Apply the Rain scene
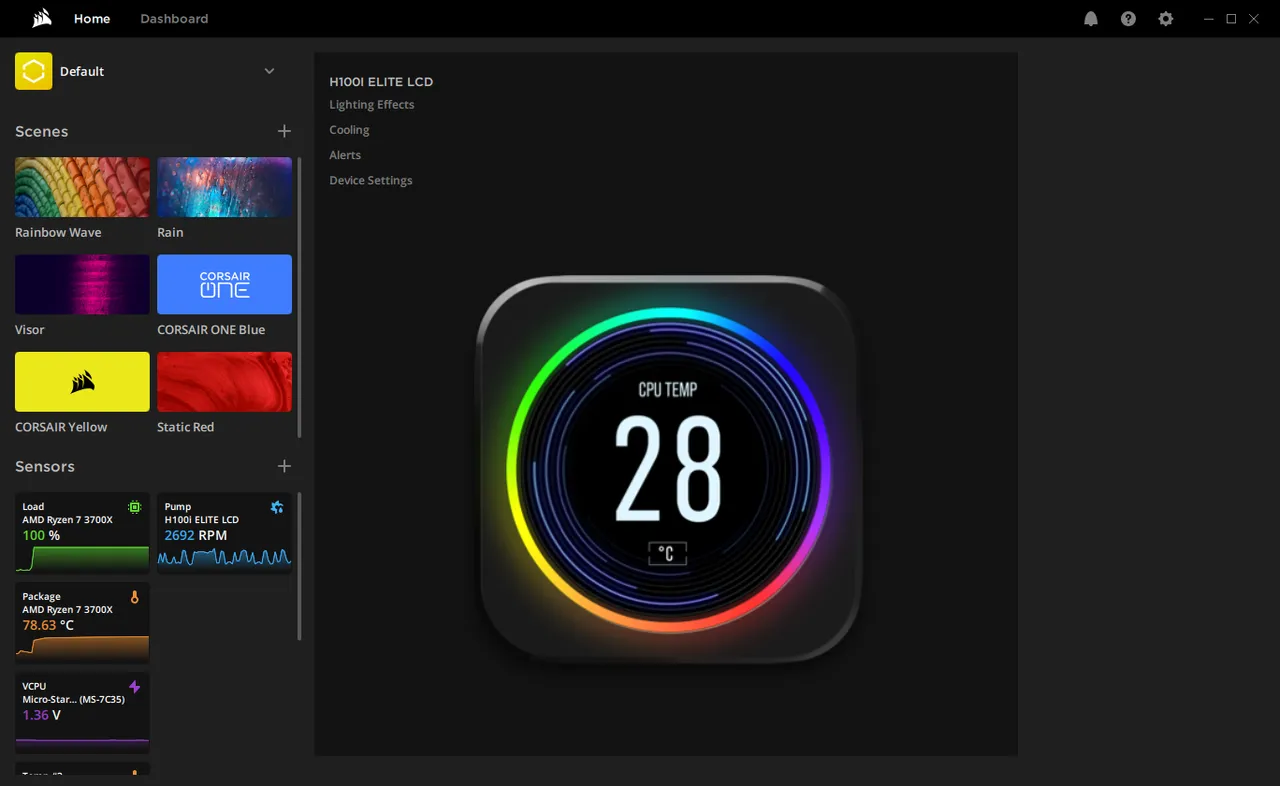This screenshot has width=1280, height=786. tap(224, 187)
